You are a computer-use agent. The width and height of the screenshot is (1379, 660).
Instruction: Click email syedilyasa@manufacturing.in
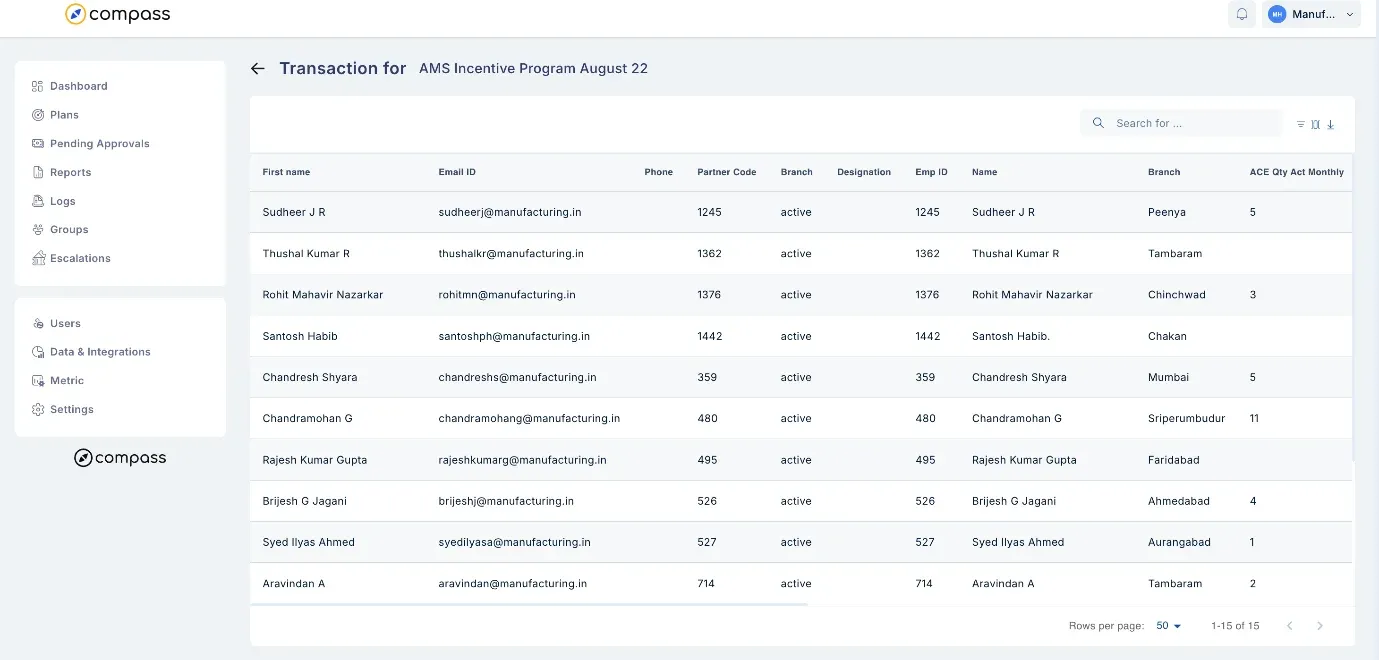point(514,542)
